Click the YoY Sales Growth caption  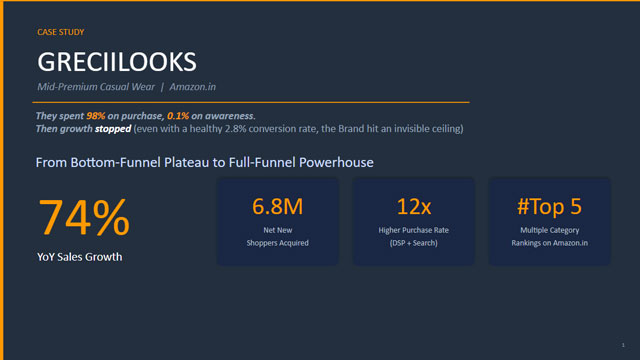click(x=80, y=257)
